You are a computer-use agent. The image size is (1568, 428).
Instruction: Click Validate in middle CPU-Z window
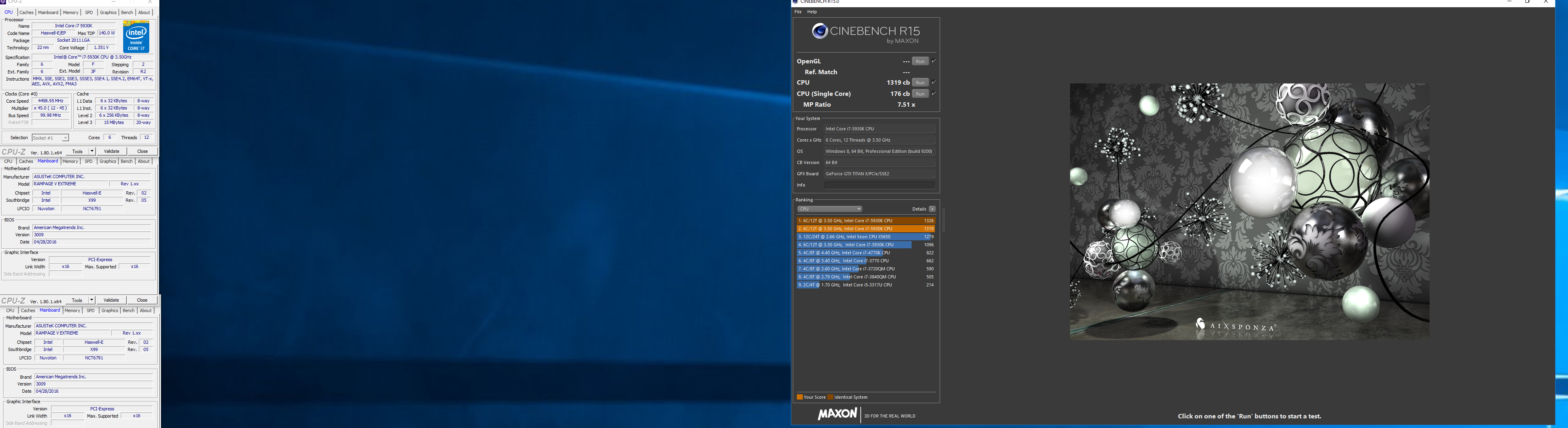112,300
